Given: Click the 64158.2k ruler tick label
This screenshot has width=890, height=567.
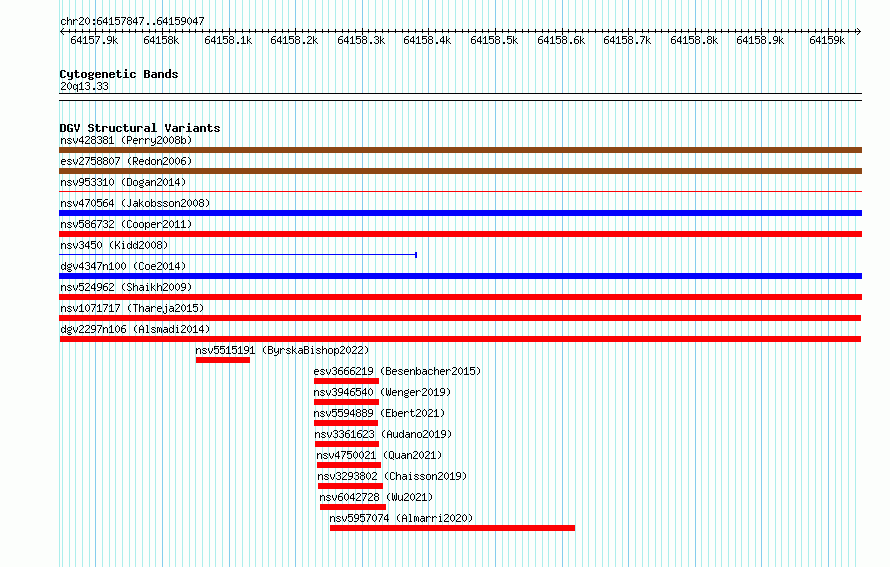Looking at the screenshot, I should [294, 40].
